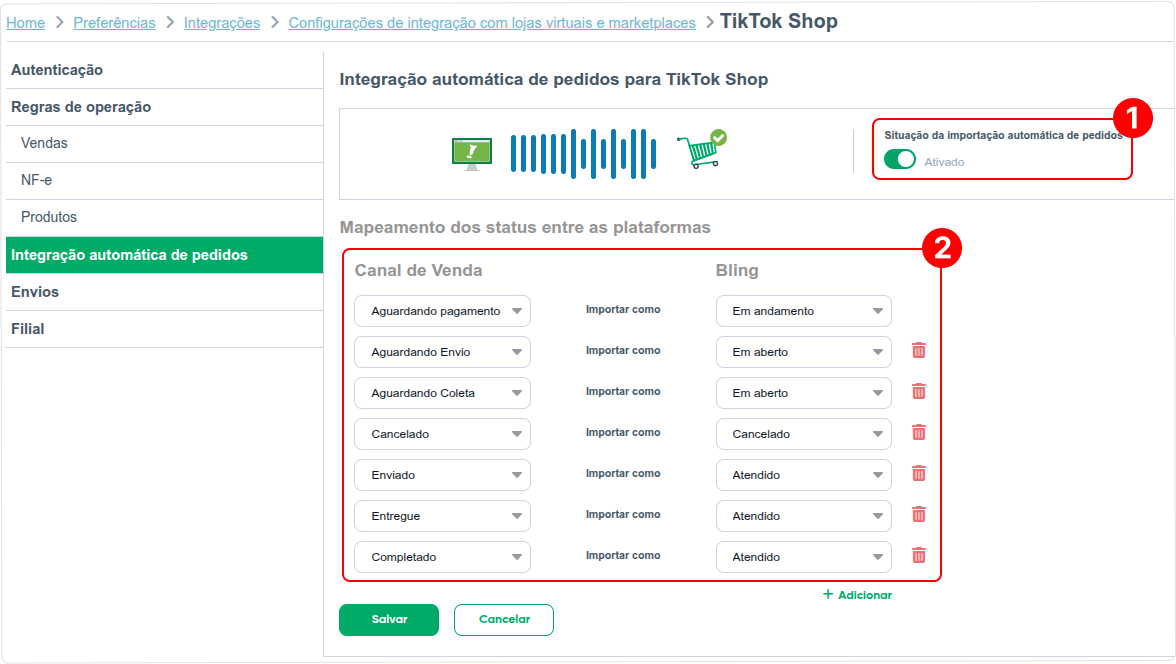Viewport: 1176px width, 664px height.
Task: Open the Aguardando pagamento channel dropdown
Action: pyautogui.click(x=442, y=311)
